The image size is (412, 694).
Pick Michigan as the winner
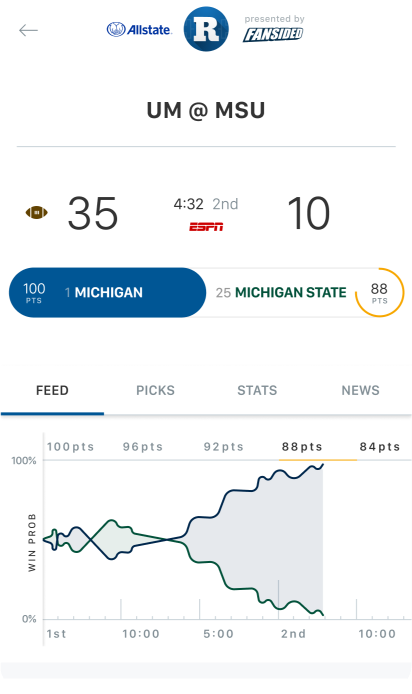[108, 293]
